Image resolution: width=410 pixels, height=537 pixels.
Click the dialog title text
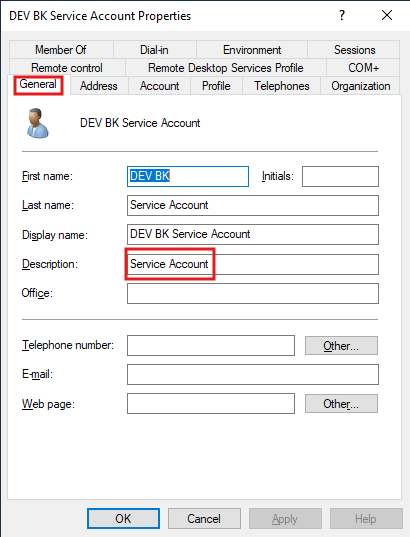click(x=100, y=16)
